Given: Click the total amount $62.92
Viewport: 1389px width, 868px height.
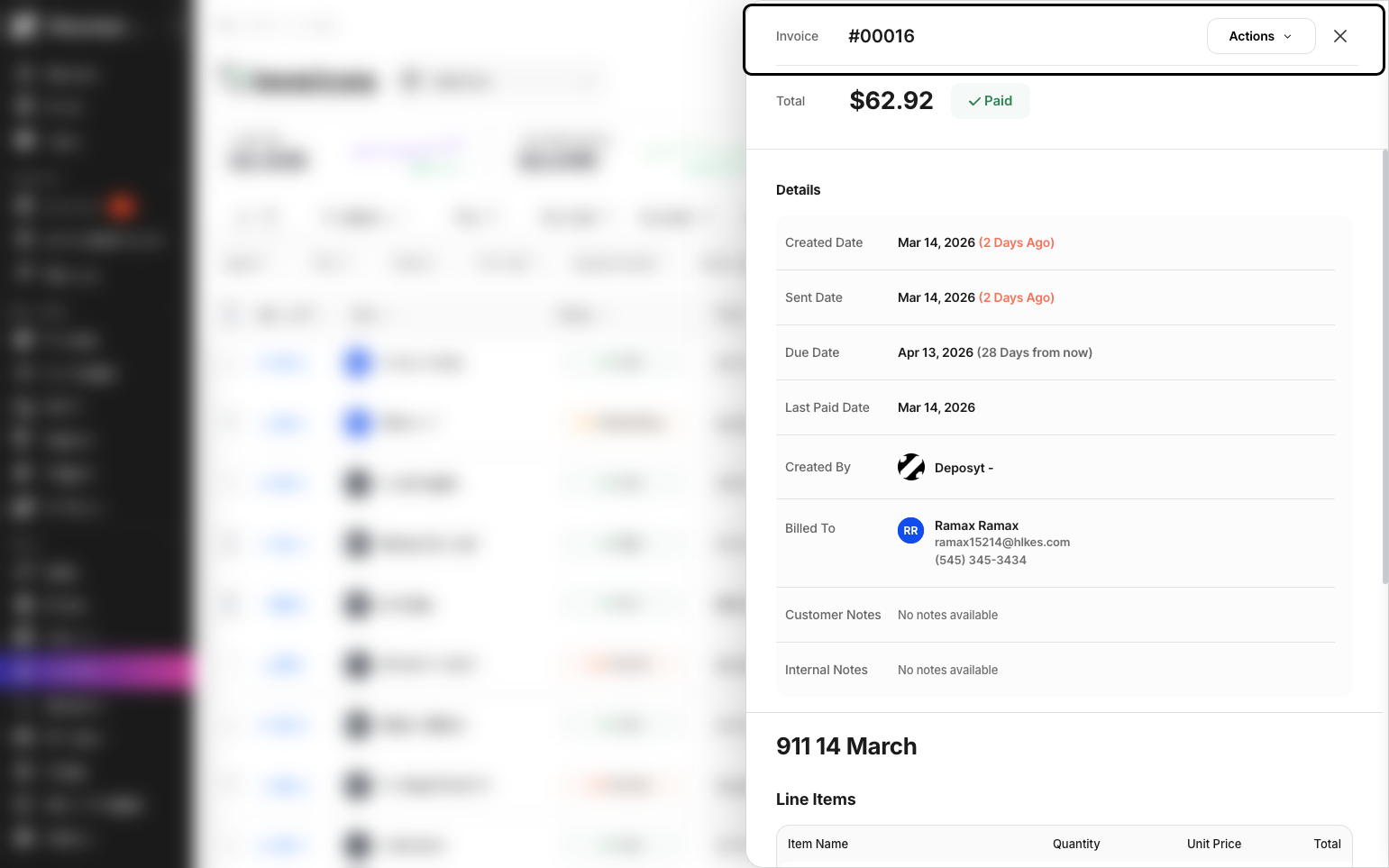Looking at the screenshot, I should (891, 100).
